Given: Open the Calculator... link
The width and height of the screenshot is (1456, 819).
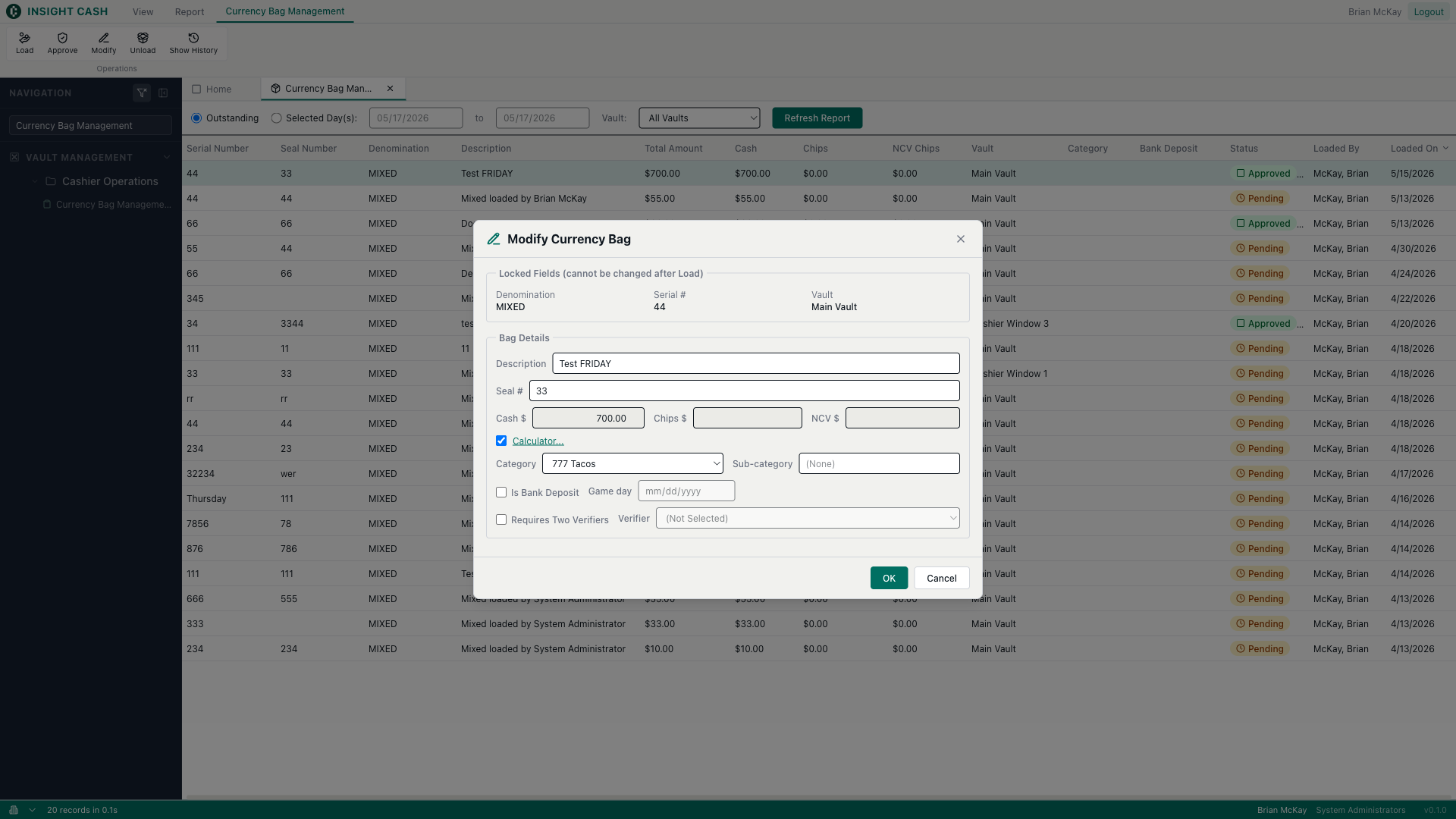Looking at the screenshot, I should 538,441.
